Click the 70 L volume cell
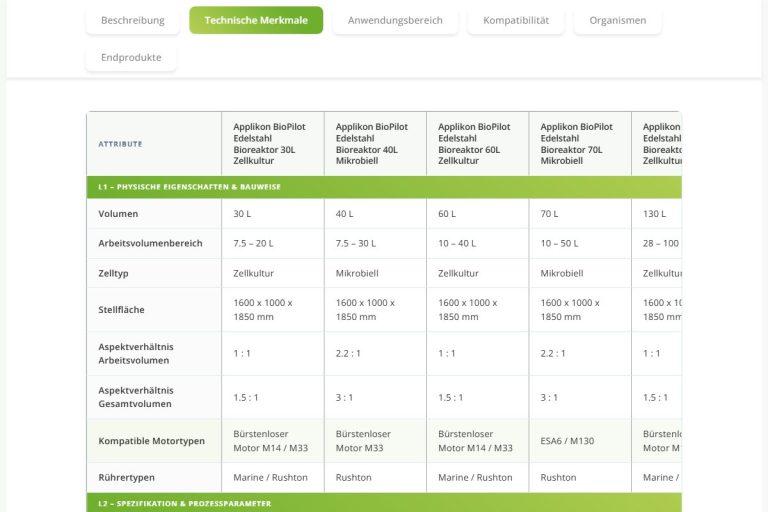The image size is (768, 512). click(x=580, y=214)
